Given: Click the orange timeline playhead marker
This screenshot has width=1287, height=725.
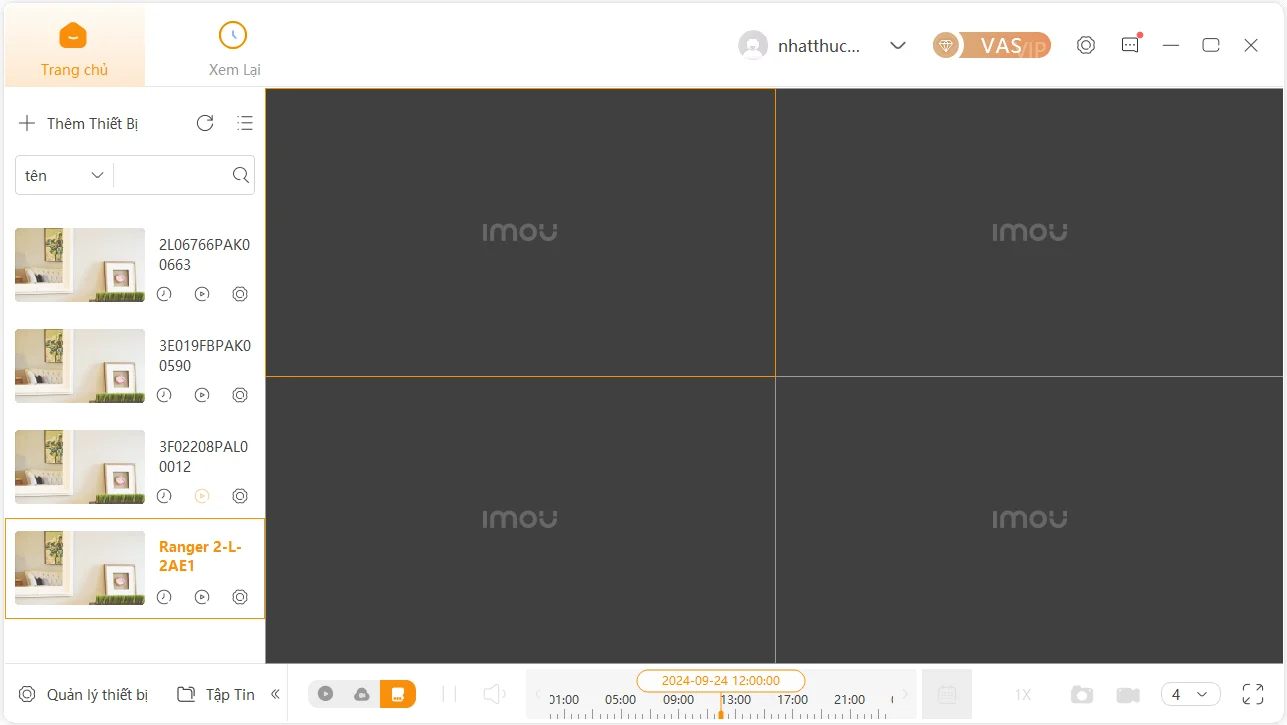Looking at the screenshot, I should pos(720,713).
